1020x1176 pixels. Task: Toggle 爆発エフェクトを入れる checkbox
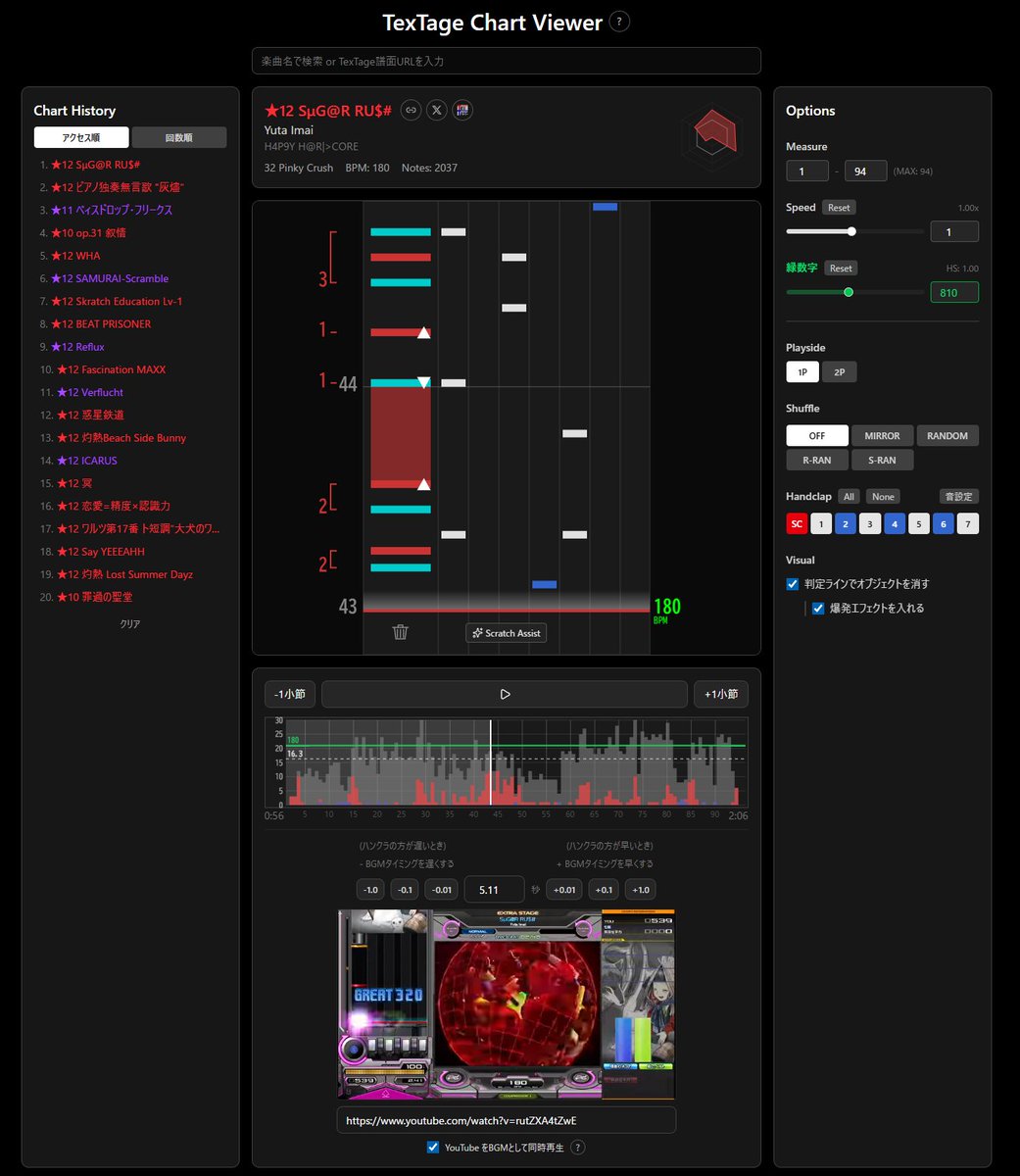[x=818, y=609]
